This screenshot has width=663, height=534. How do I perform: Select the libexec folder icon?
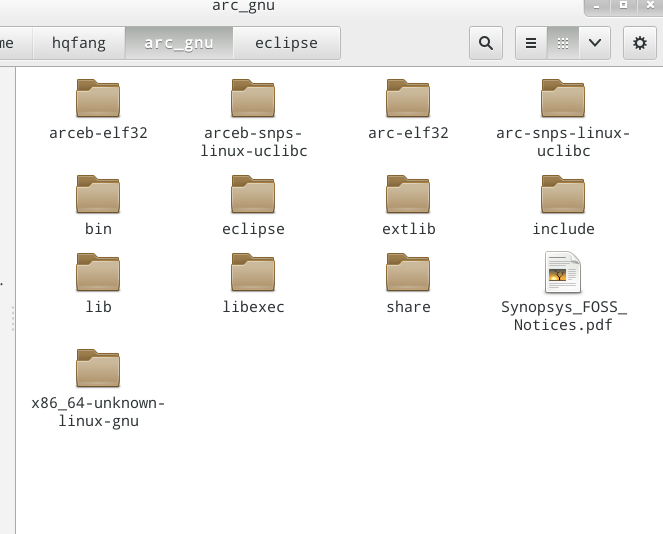[x=253, y=272]
